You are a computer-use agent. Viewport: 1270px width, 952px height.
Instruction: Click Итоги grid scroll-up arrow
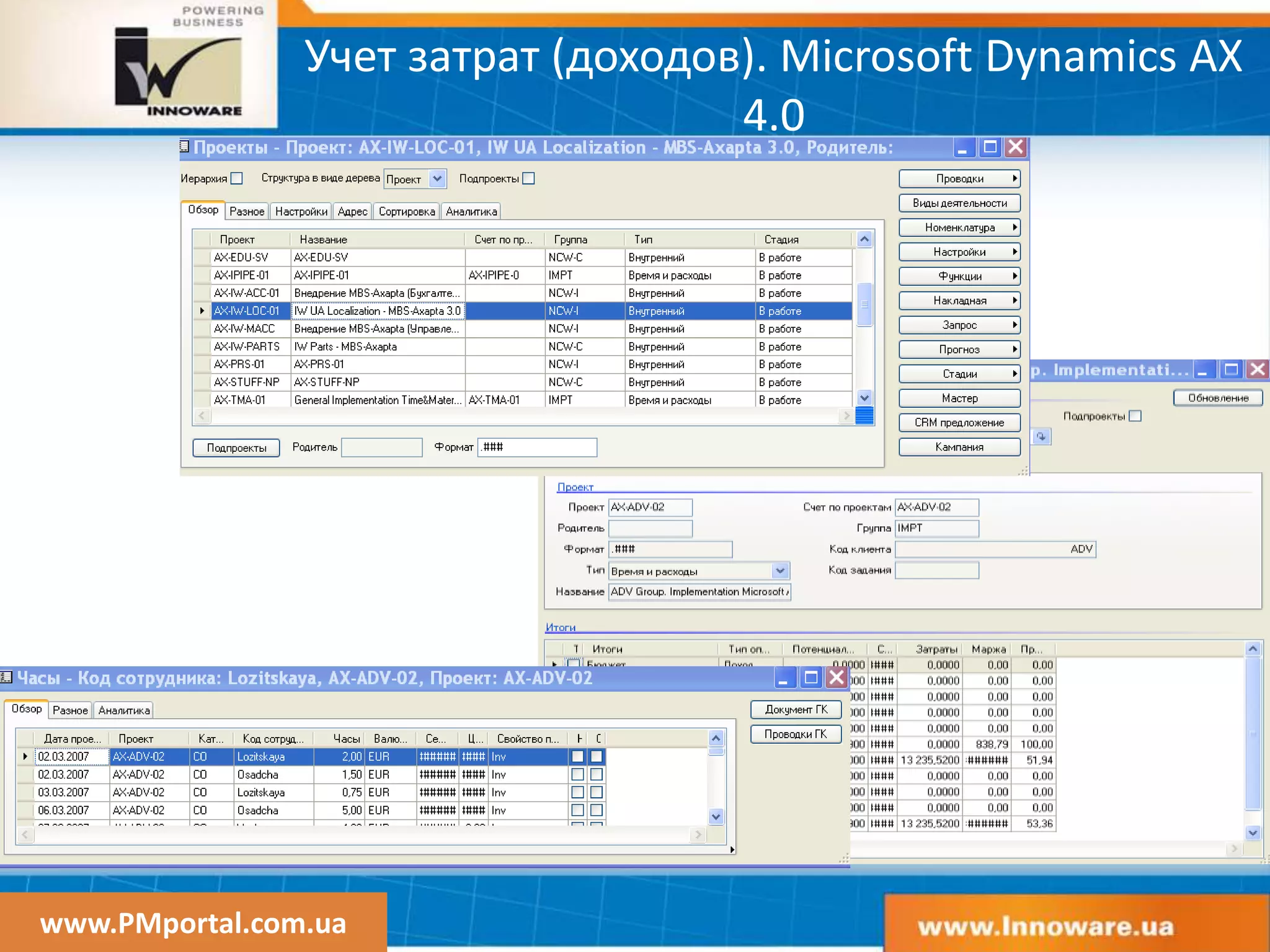1253,649
